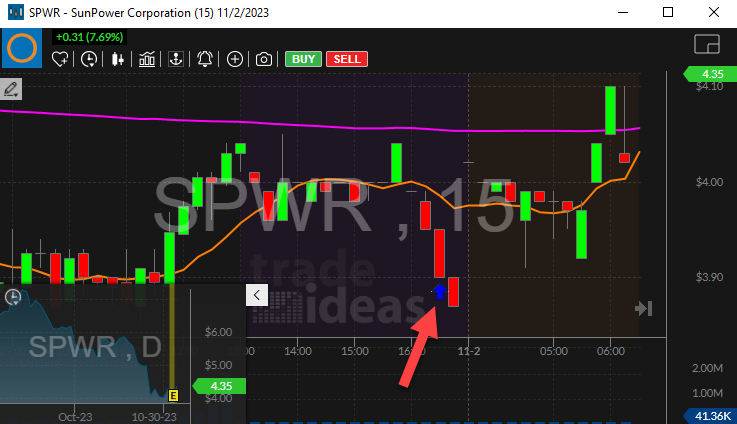Click the yellow earnings E marker
Viewport: 737px width, 424px height.
(173, 394)
